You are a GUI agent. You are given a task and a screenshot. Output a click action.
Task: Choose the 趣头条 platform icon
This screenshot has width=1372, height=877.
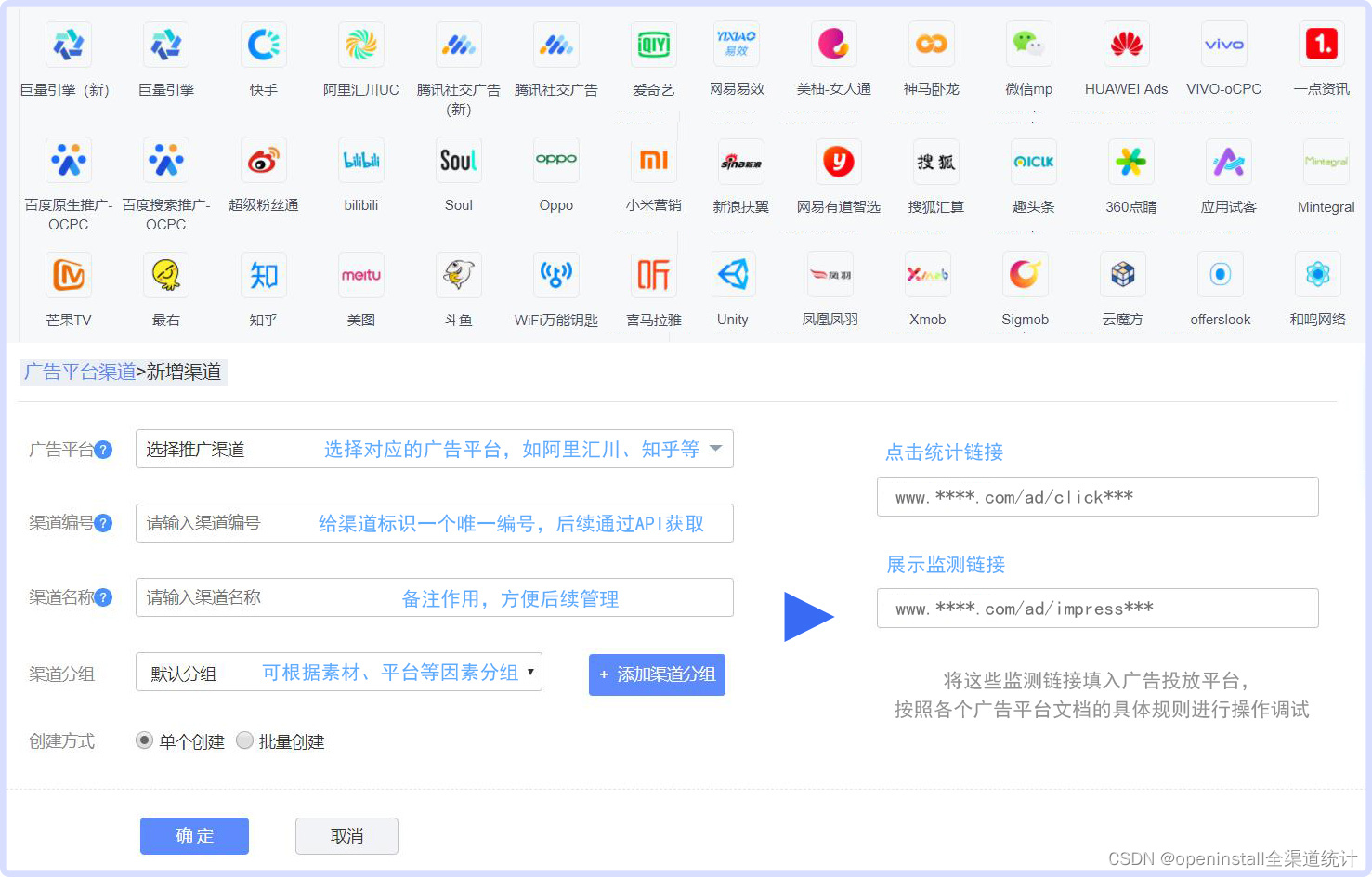click(1034, 162)
